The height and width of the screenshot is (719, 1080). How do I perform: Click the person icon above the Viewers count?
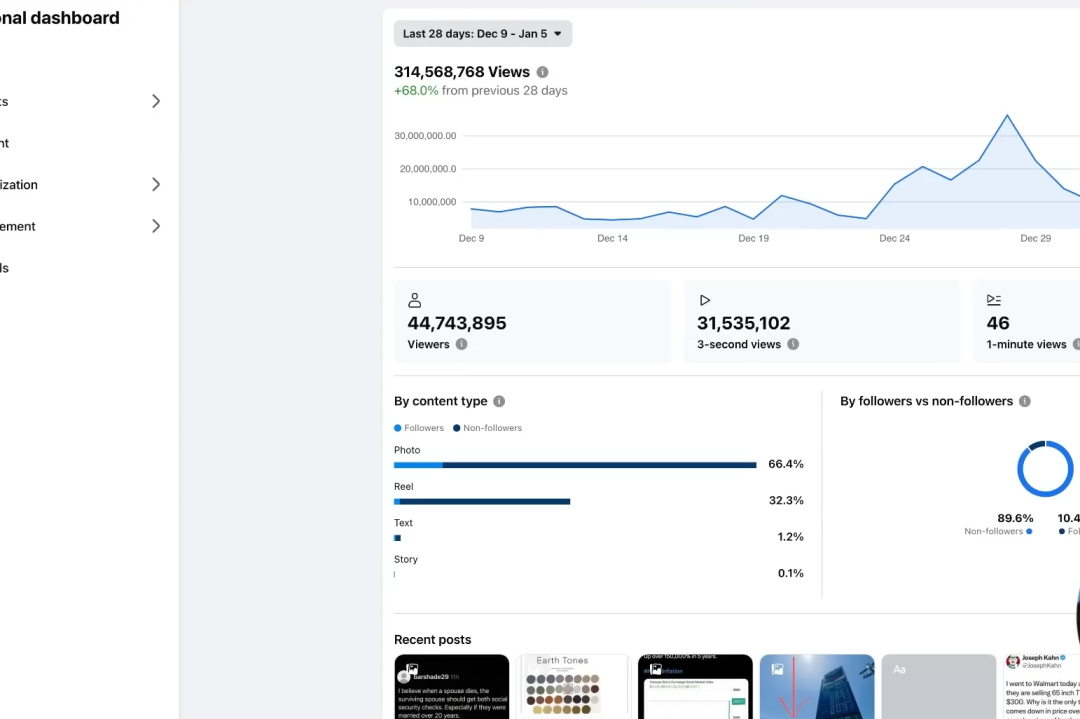(415, 300)
